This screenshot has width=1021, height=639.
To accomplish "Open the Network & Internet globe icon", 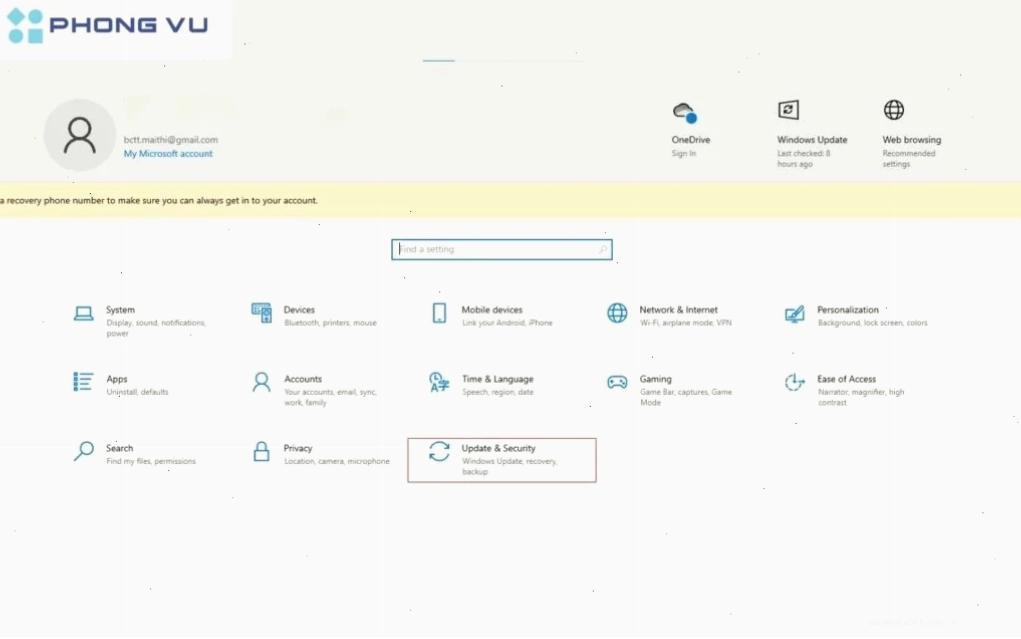I will 617,313.
